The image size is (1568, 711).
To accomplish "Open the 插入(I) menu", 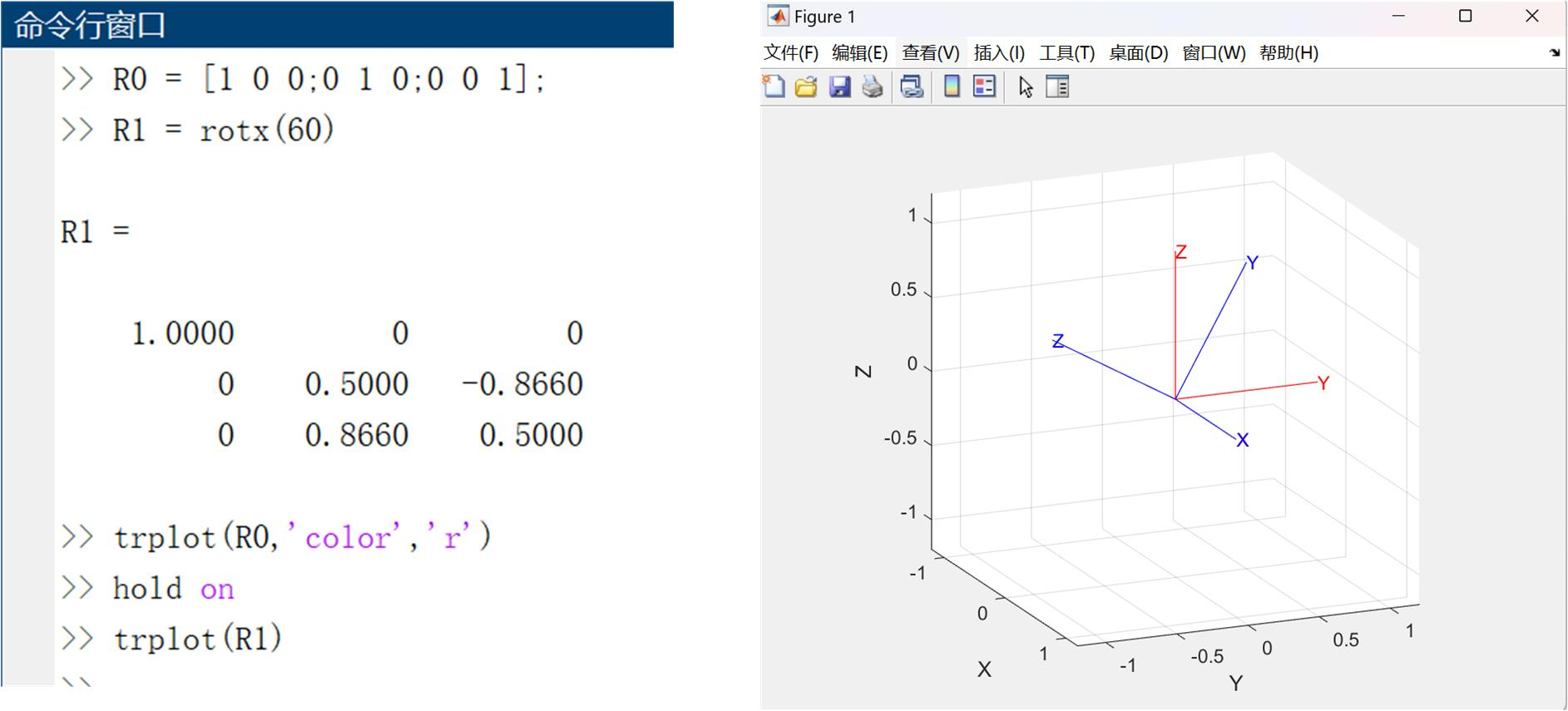I will (x=999, y=53).
